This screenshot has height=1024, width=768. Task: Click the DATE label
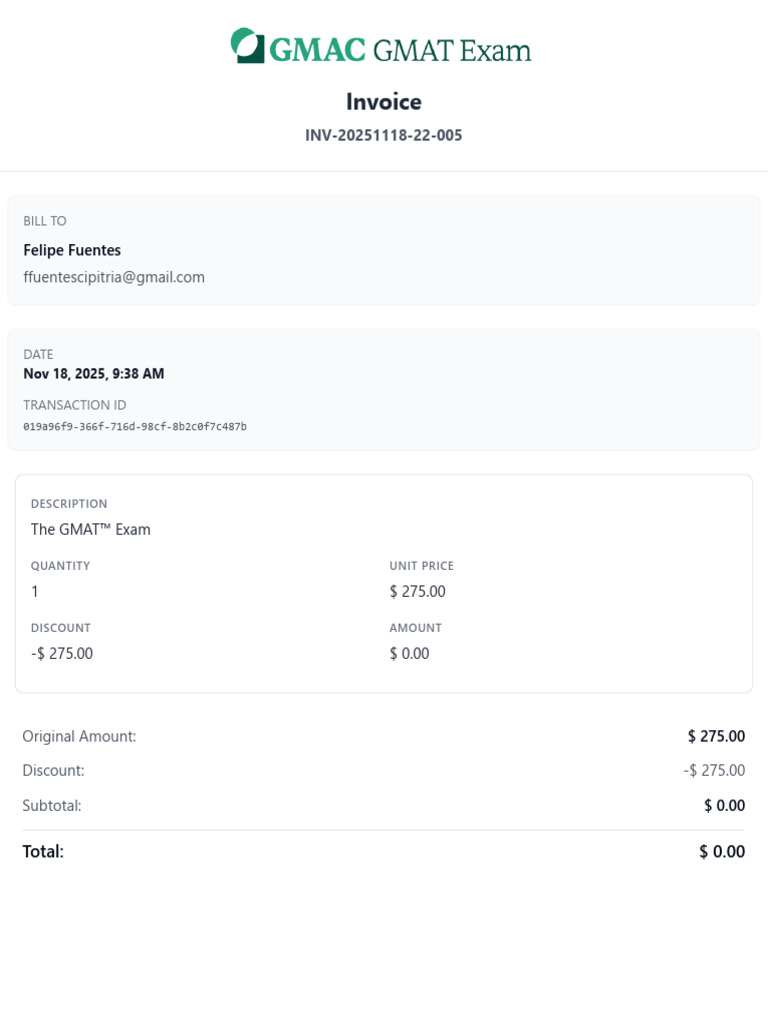click(x=39, y=355)
